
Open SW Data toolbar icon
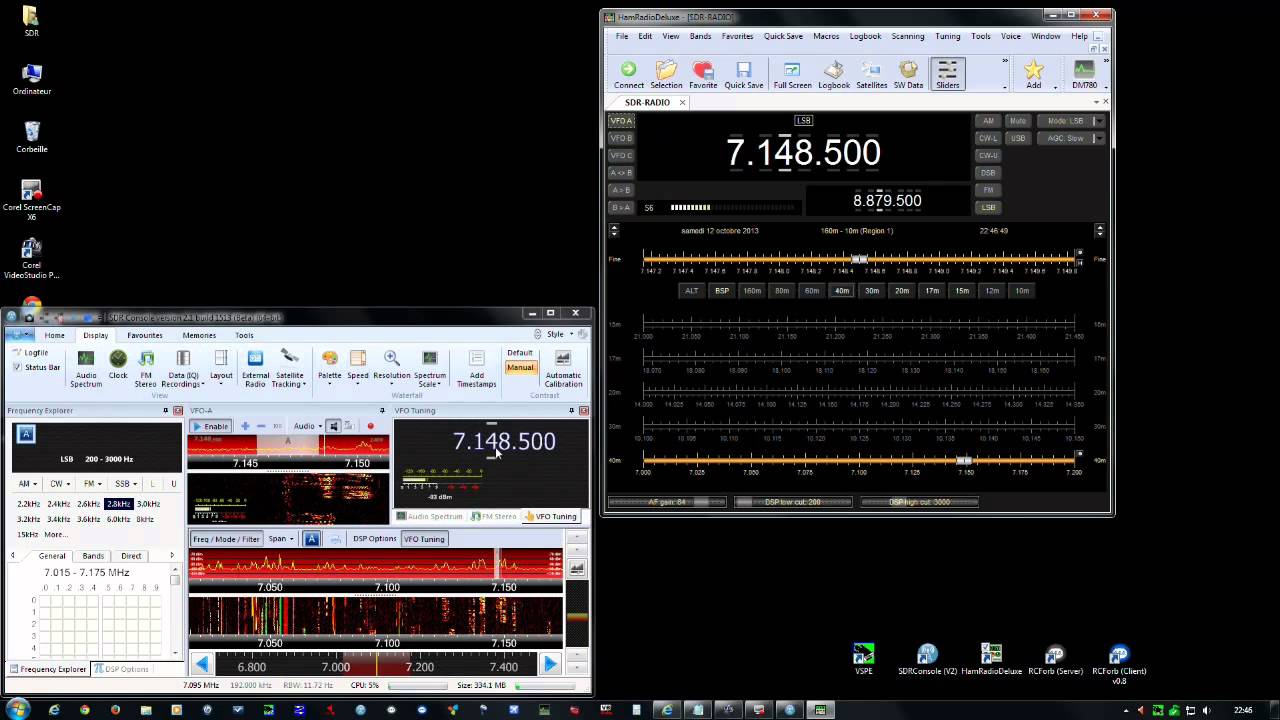click(908, 74)
